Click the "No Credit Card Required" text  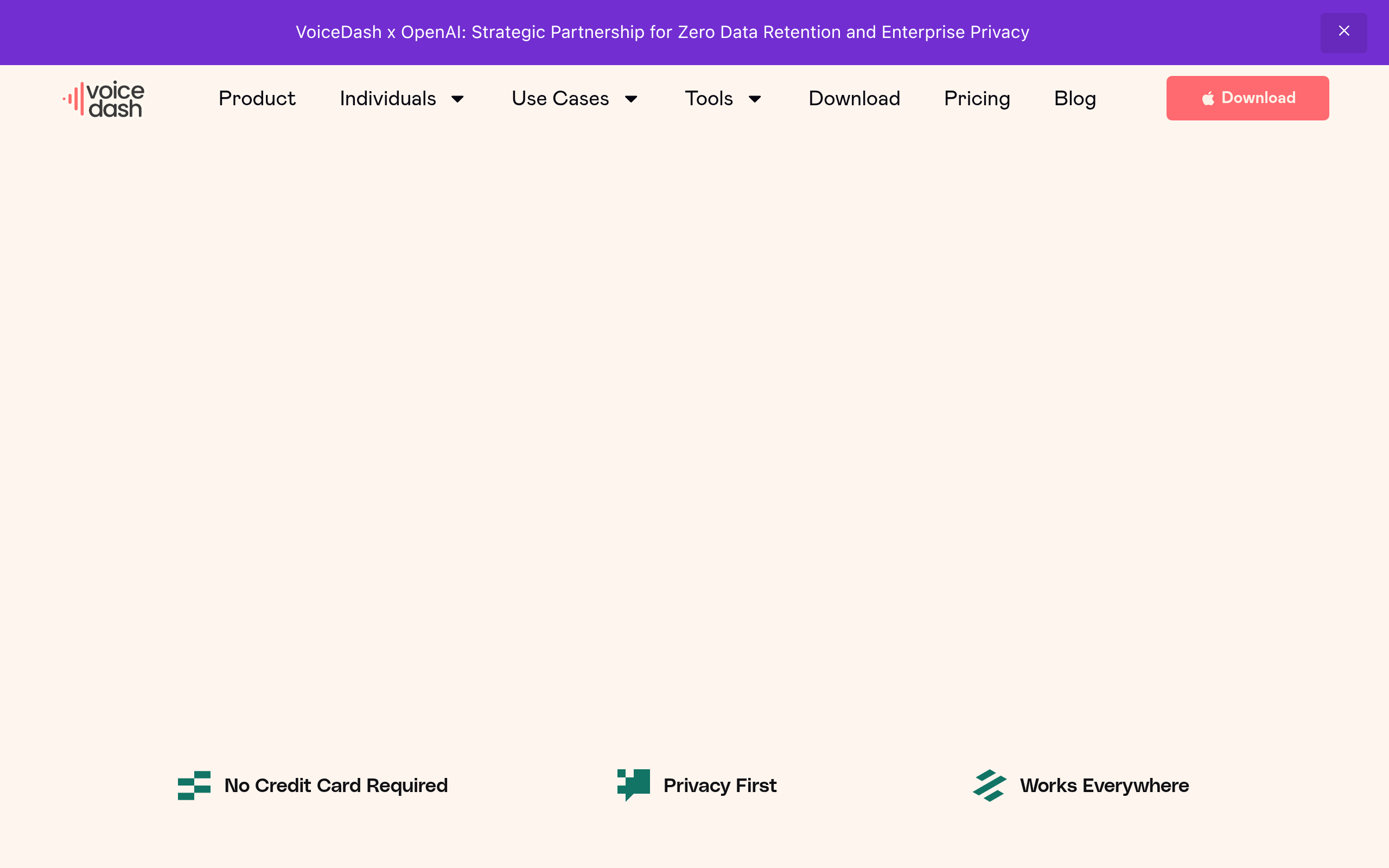[336, 785]
